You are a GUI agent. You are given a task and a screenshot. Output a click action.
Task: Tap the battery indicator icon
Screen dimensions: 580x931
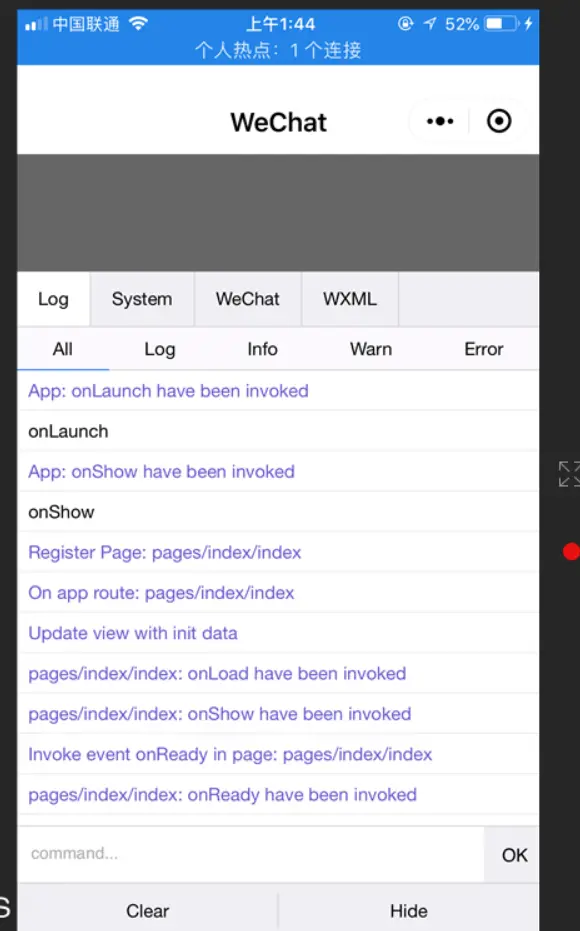(502, 24)
